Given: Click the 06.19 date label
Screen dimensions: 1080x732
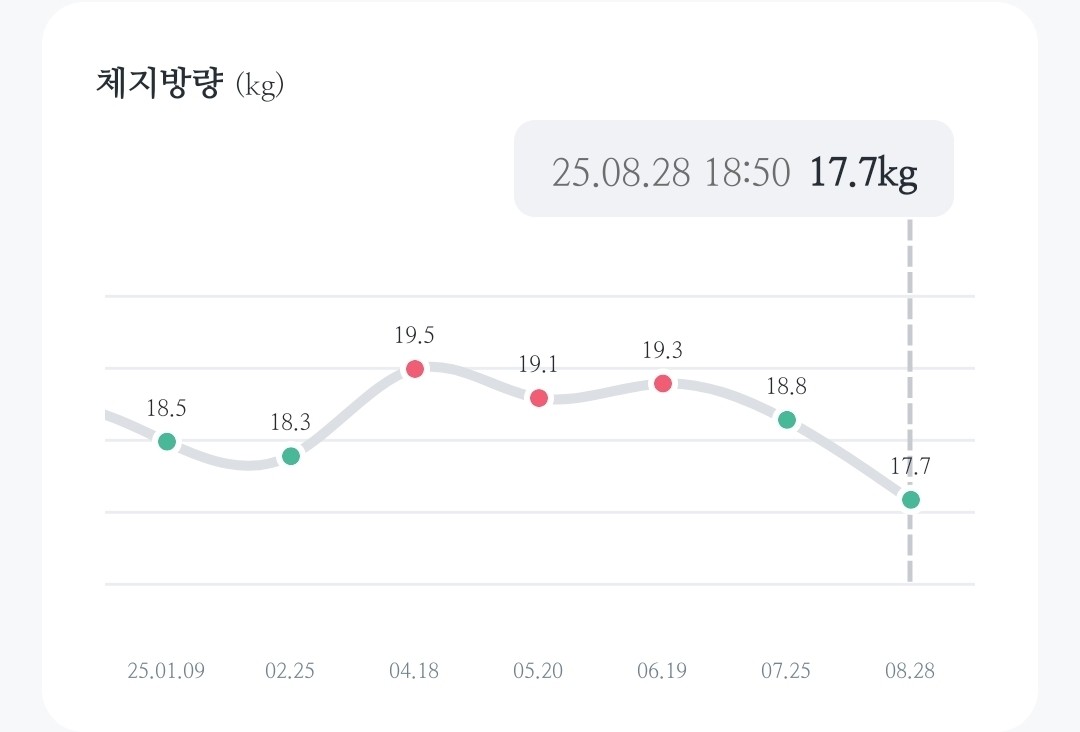Looking at the screenshot, I should 662,670.
